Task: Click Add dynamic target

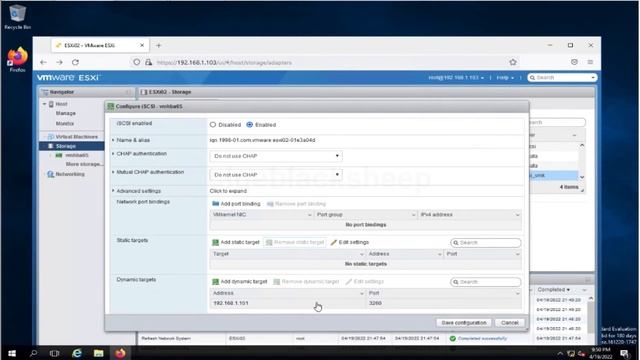Action: click(240, 282)
